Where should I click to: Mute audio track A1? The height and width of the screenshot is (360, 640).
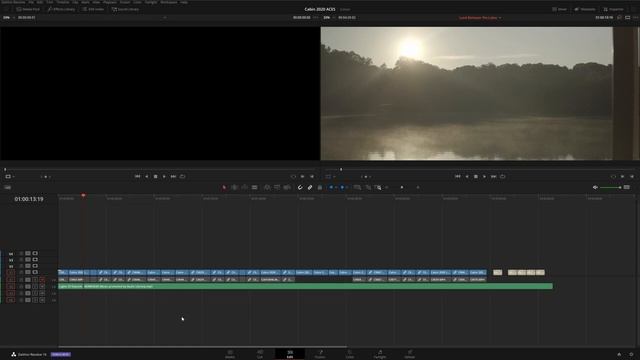point(42,280)
